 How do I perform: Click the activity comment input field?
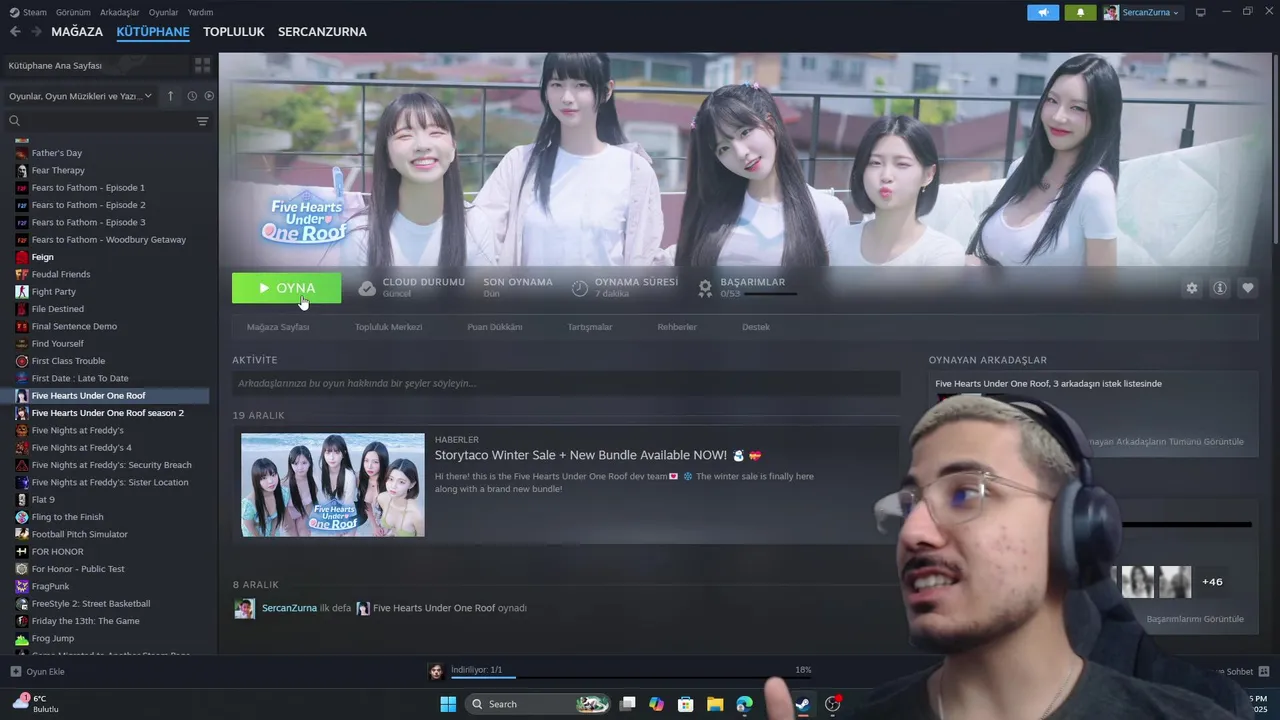[566, 383]
